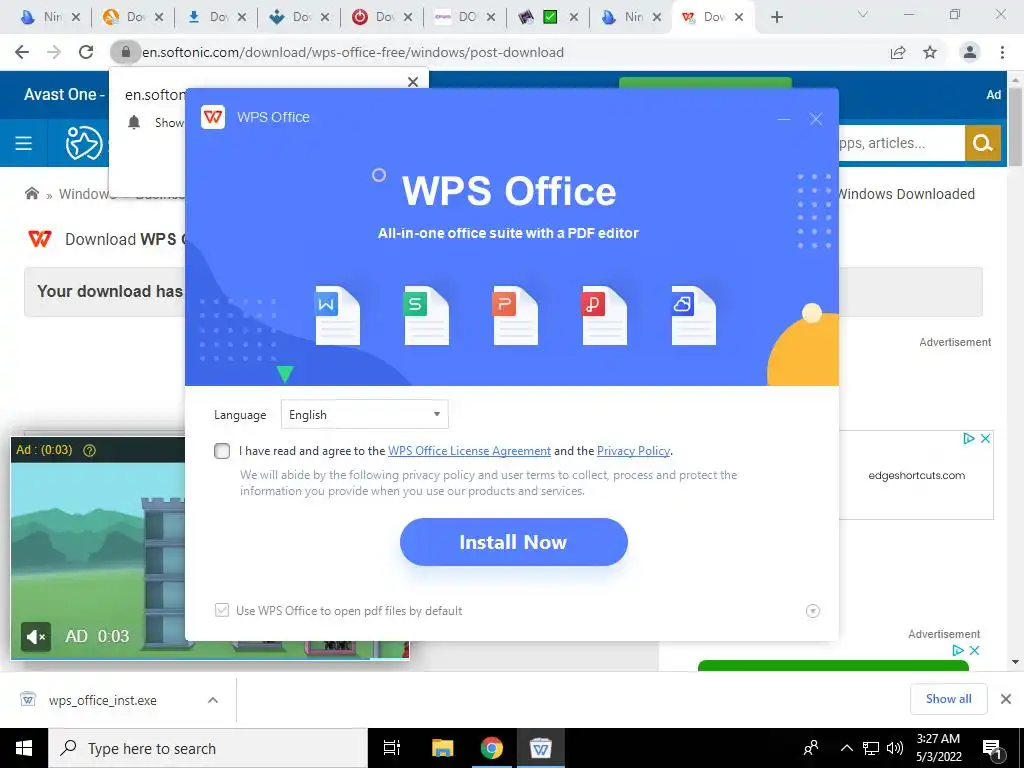Toggle 'Use WPS Office to open pdf files' checkbox

[x=222, y=610]
